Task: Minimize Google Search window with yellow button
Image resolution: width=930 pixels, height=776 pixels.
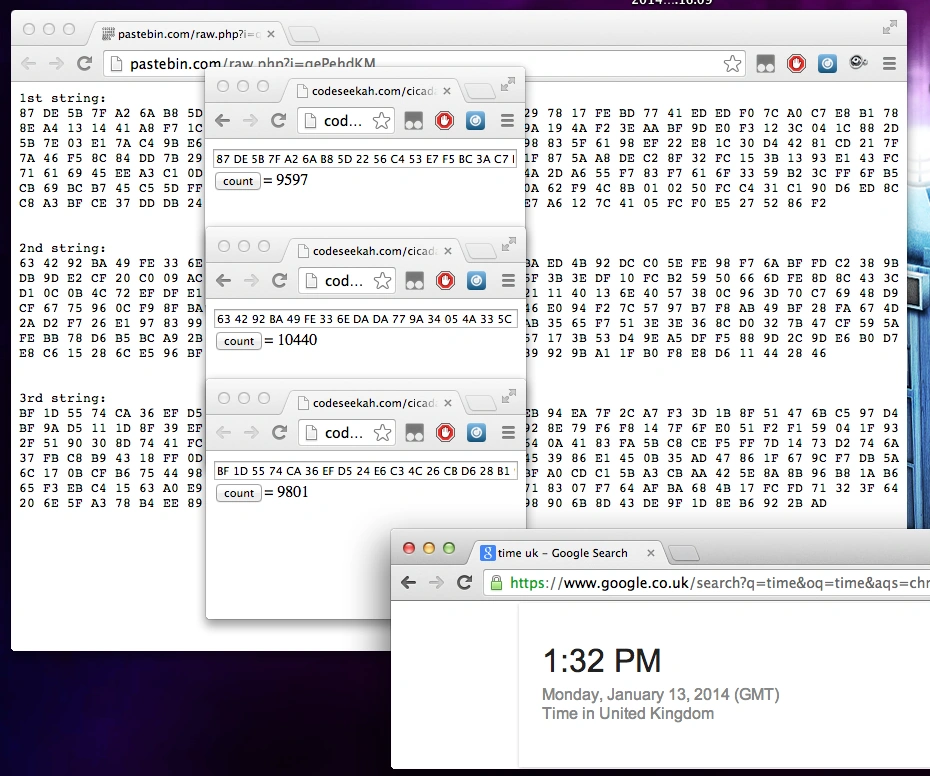Action: coord(429,548)
